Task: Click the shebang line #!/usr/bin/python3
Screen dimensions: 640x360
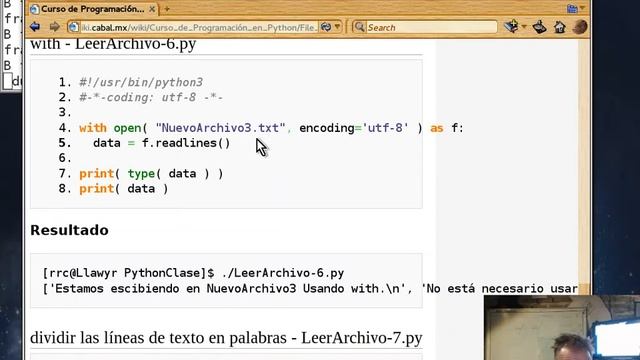Action: [141, 82]
